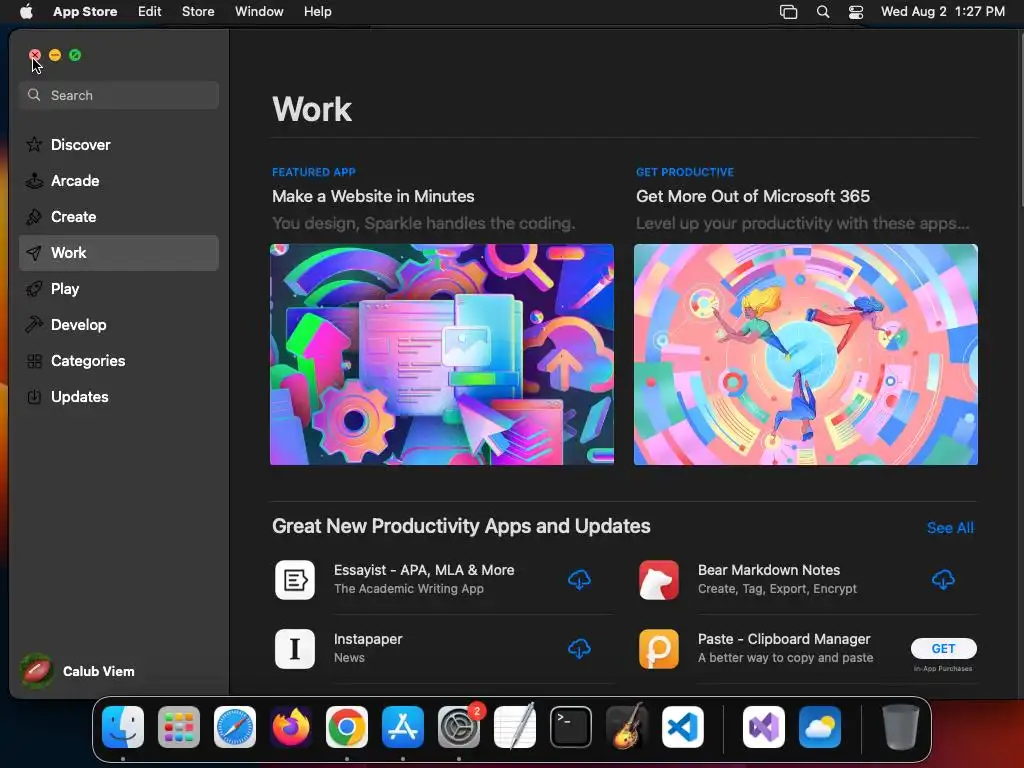Click 'Bear Markdown Notes' title text

click(769, 570)
